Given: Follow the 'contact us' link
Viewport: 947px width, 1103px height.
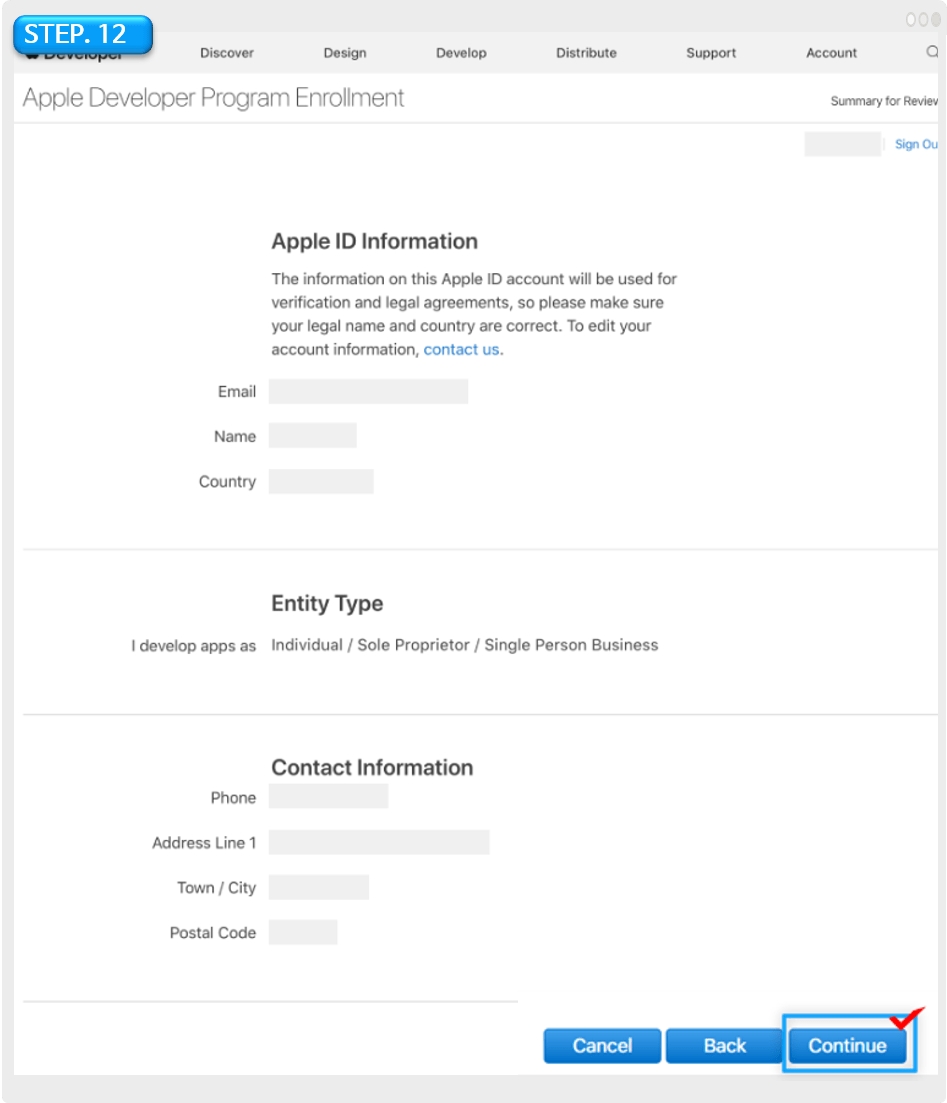Looking at the screenshot, I should tap(462, 350).
